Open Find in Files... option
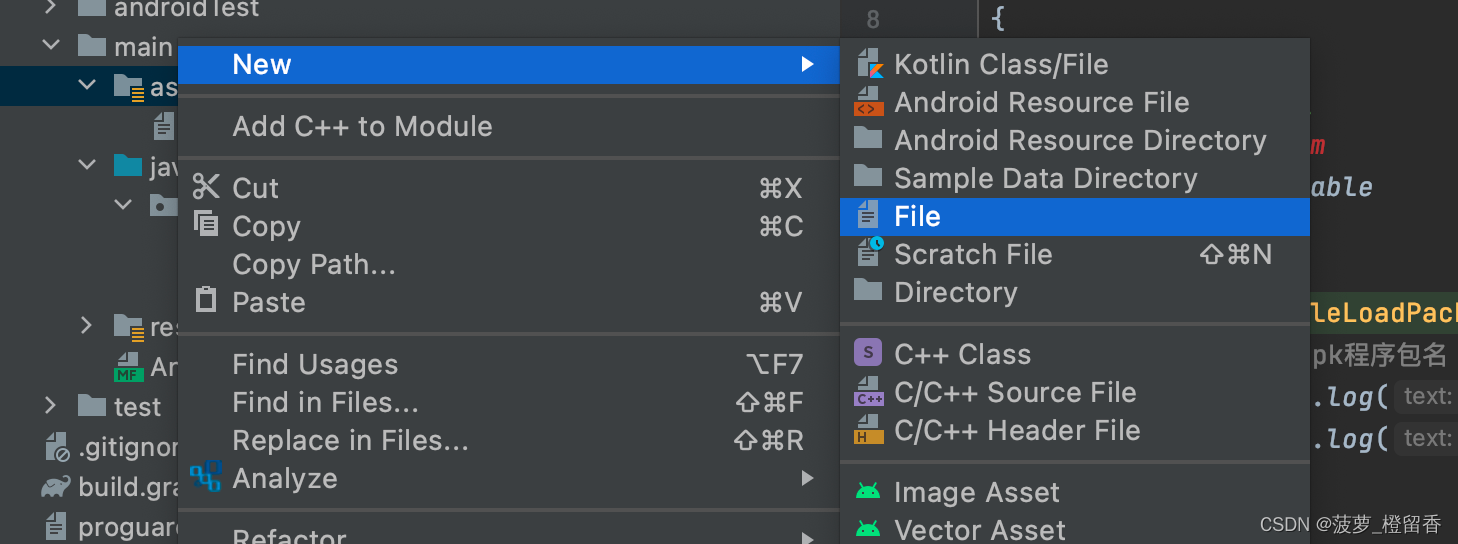 point(325,402)
